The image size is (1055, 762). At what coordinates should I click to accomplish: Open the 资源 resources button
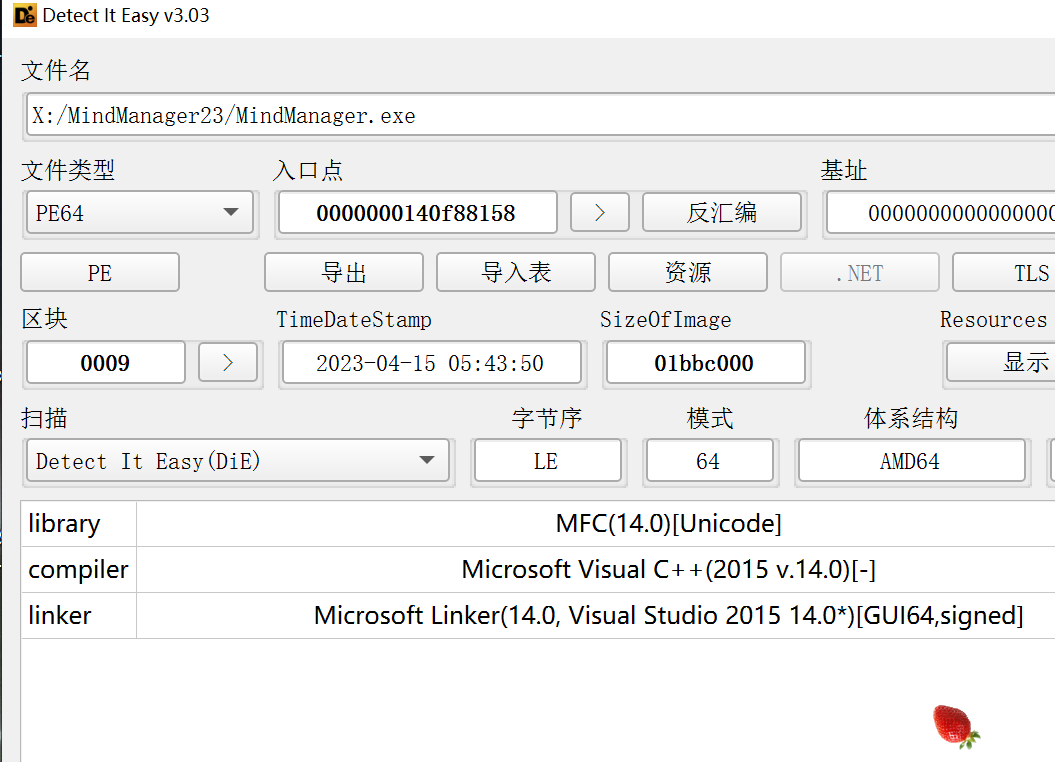coord(688,272)
